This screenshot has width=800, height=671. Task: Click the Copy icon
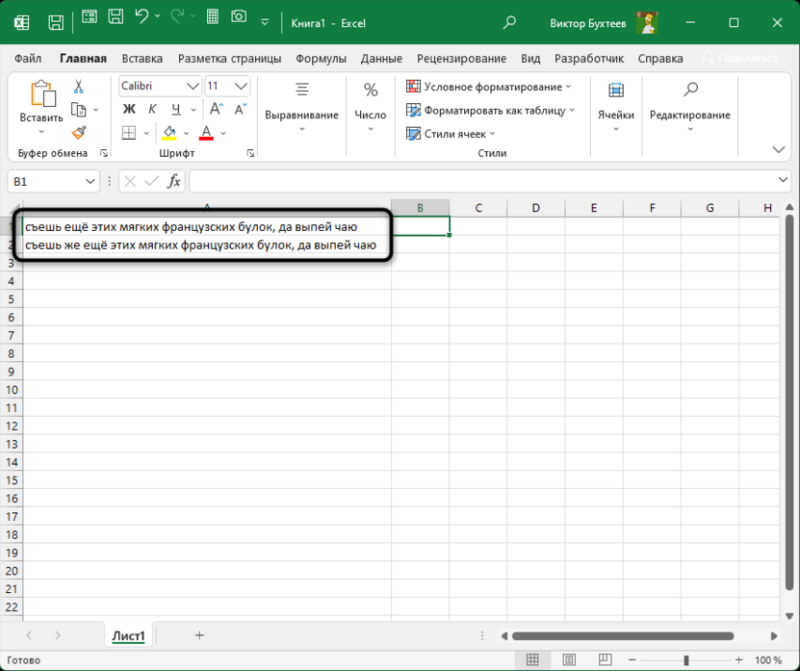click(x=79, y=110)
